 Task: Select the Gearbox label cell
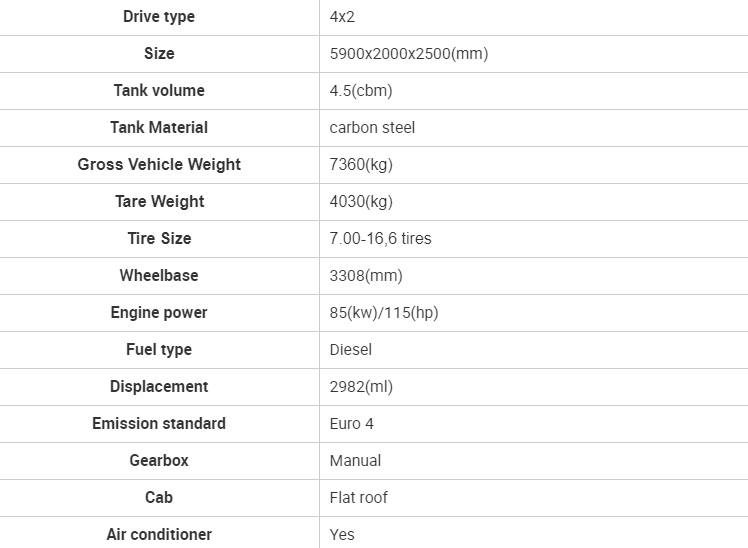click(159, 461)
